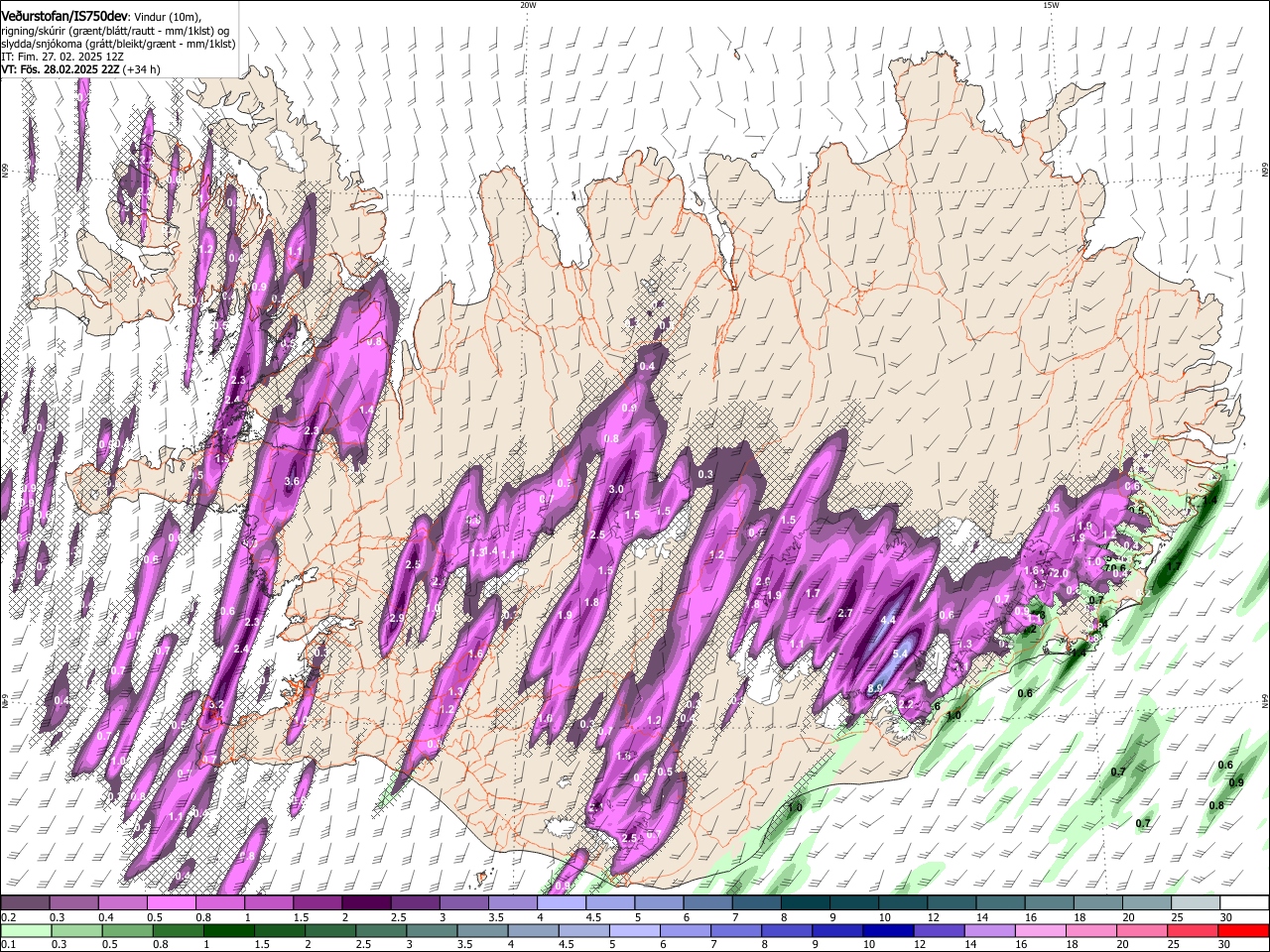Screen dimensions: 1270x952
Task: Click the bright red 30 rain legend swatch
Action: [1243, 931]
